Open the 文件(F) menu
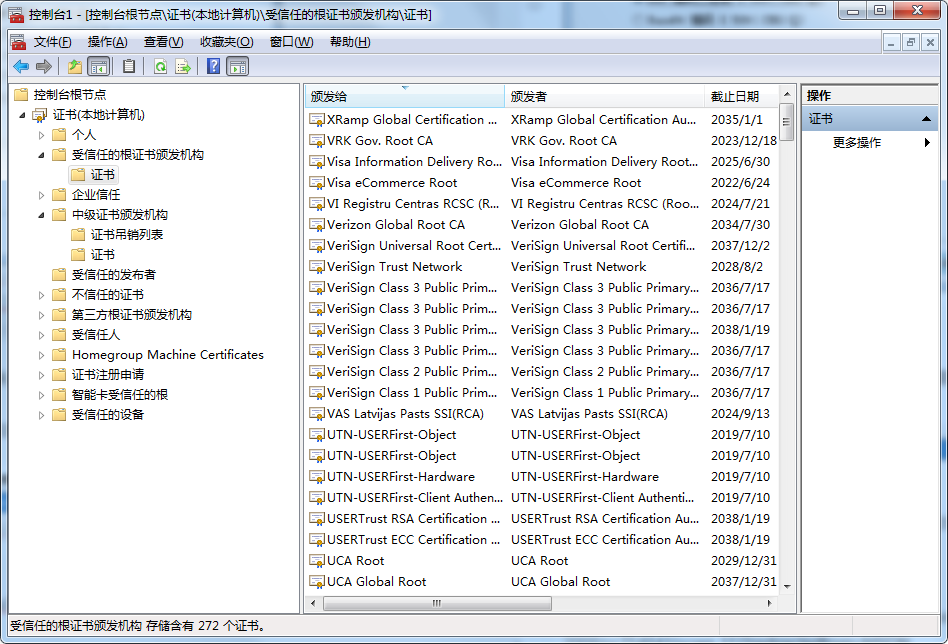Viewport: 948px width, 644px height. click(x=52, y=42)
